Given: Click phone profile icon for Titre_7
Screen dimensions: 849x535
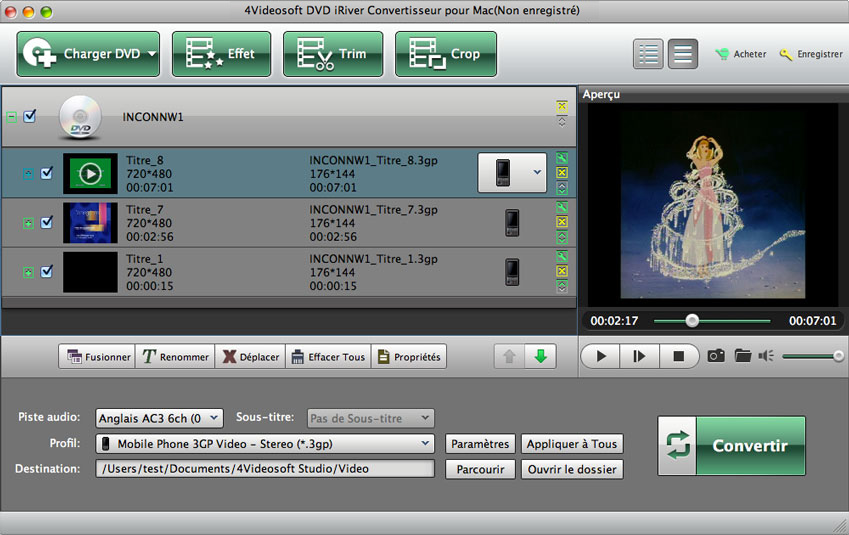Looking at the screenshot, I should [512, 223].
